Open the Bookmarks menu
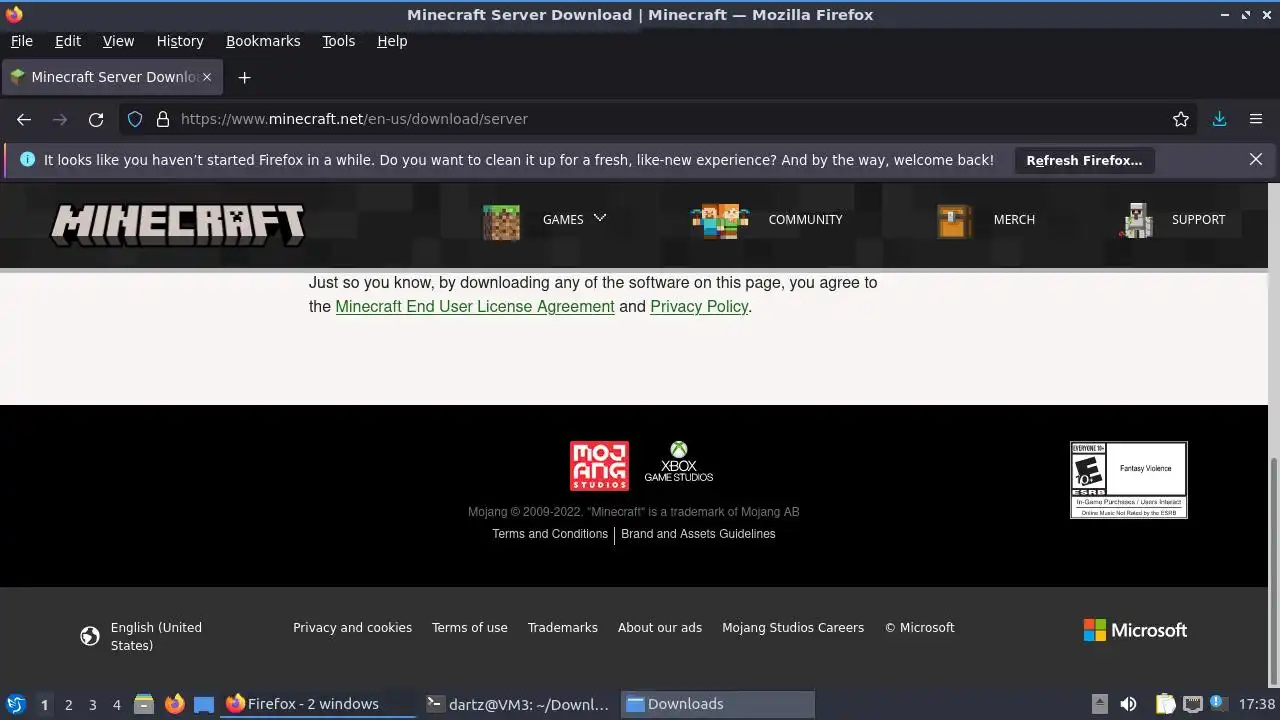The height and width of the screenshot is (720, 1280). click(x=263, y=41)
